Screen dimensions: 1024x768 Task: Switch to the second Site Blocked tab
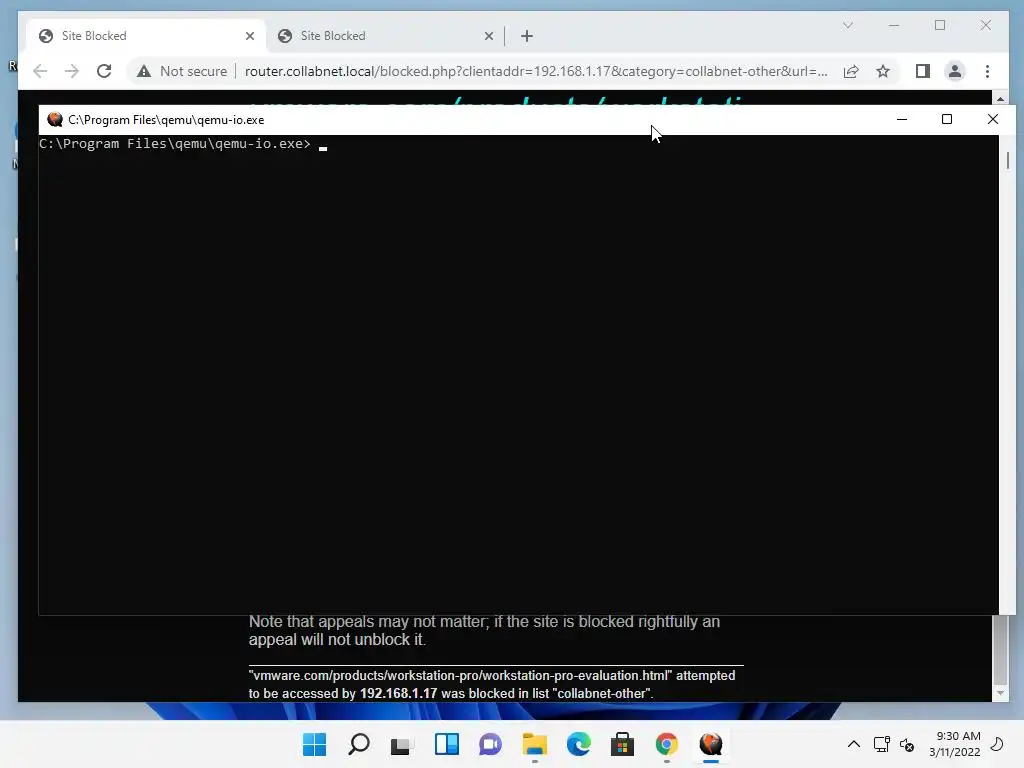point(384,36)
